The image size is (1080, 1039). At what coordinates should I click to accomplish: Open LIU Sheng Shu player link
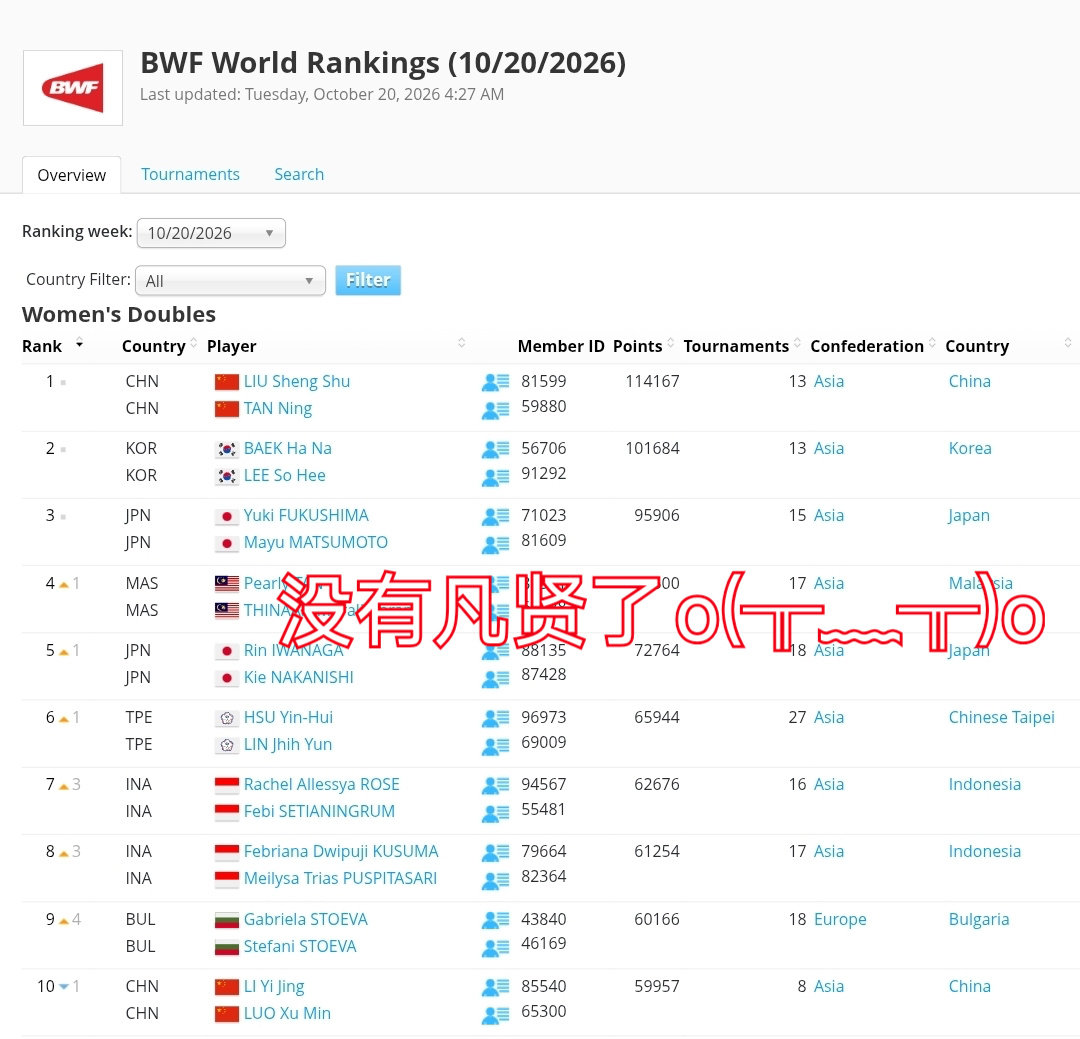[x=297, y=381]
